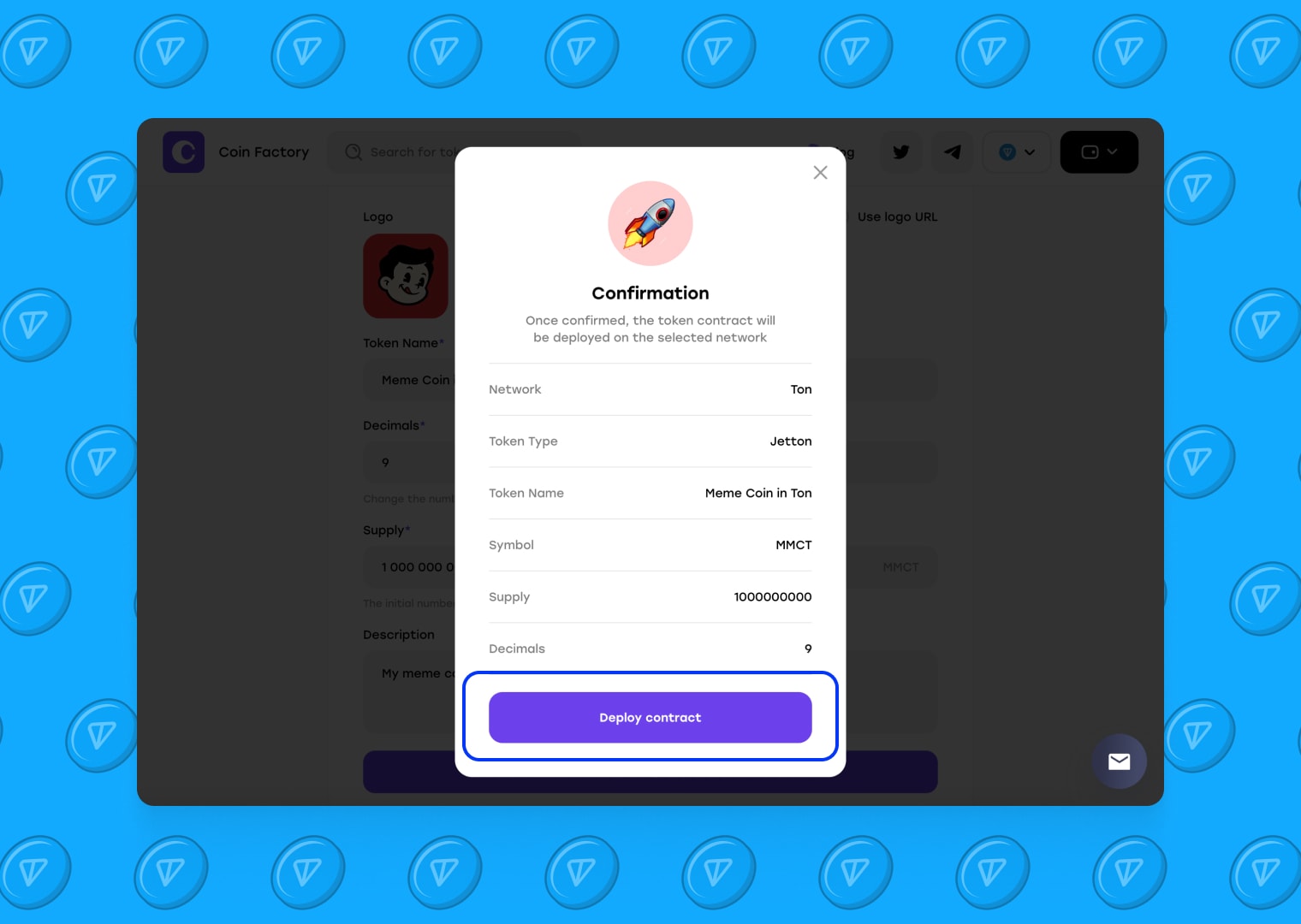1301x924 pixels.
Task: Click the wallet icon in black button
Action: point(1090,152)
